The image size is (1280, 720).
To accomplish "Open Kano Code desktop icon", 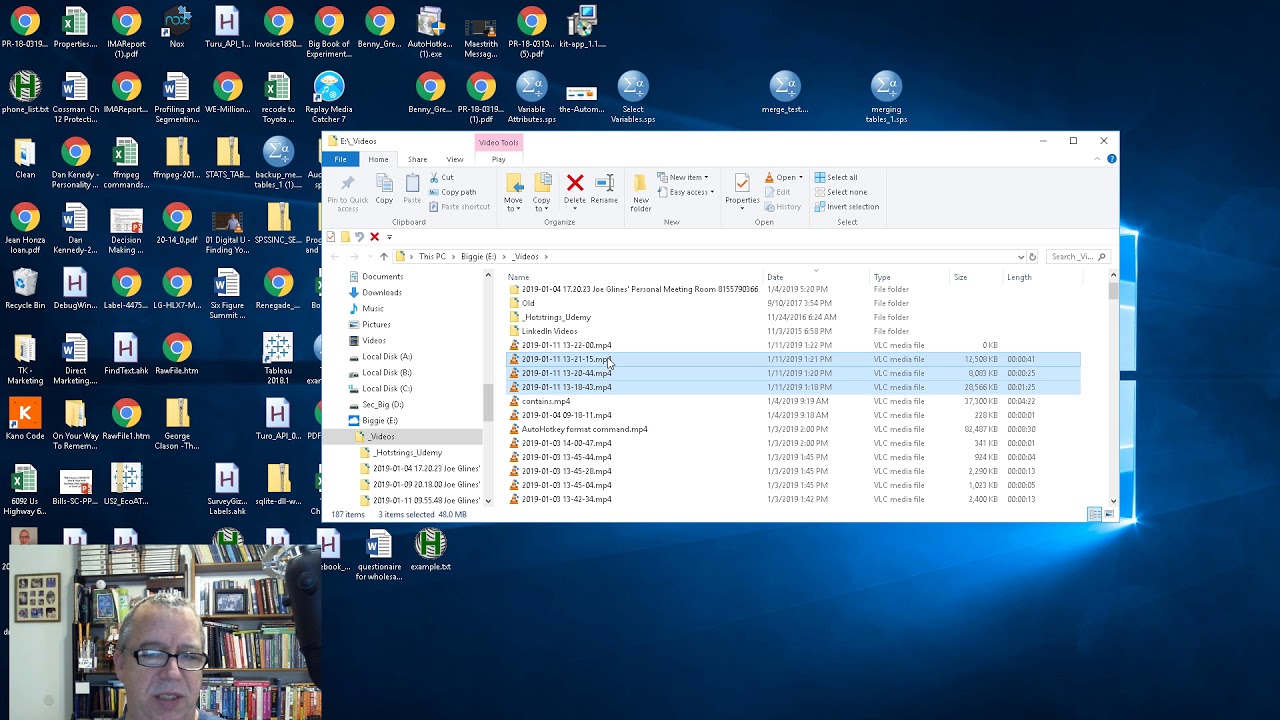I will point(25,420).
